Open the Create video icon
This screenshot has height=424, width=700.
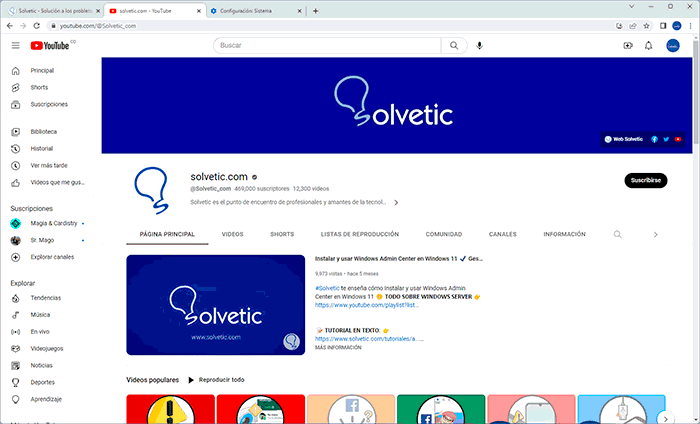(628, 46)
